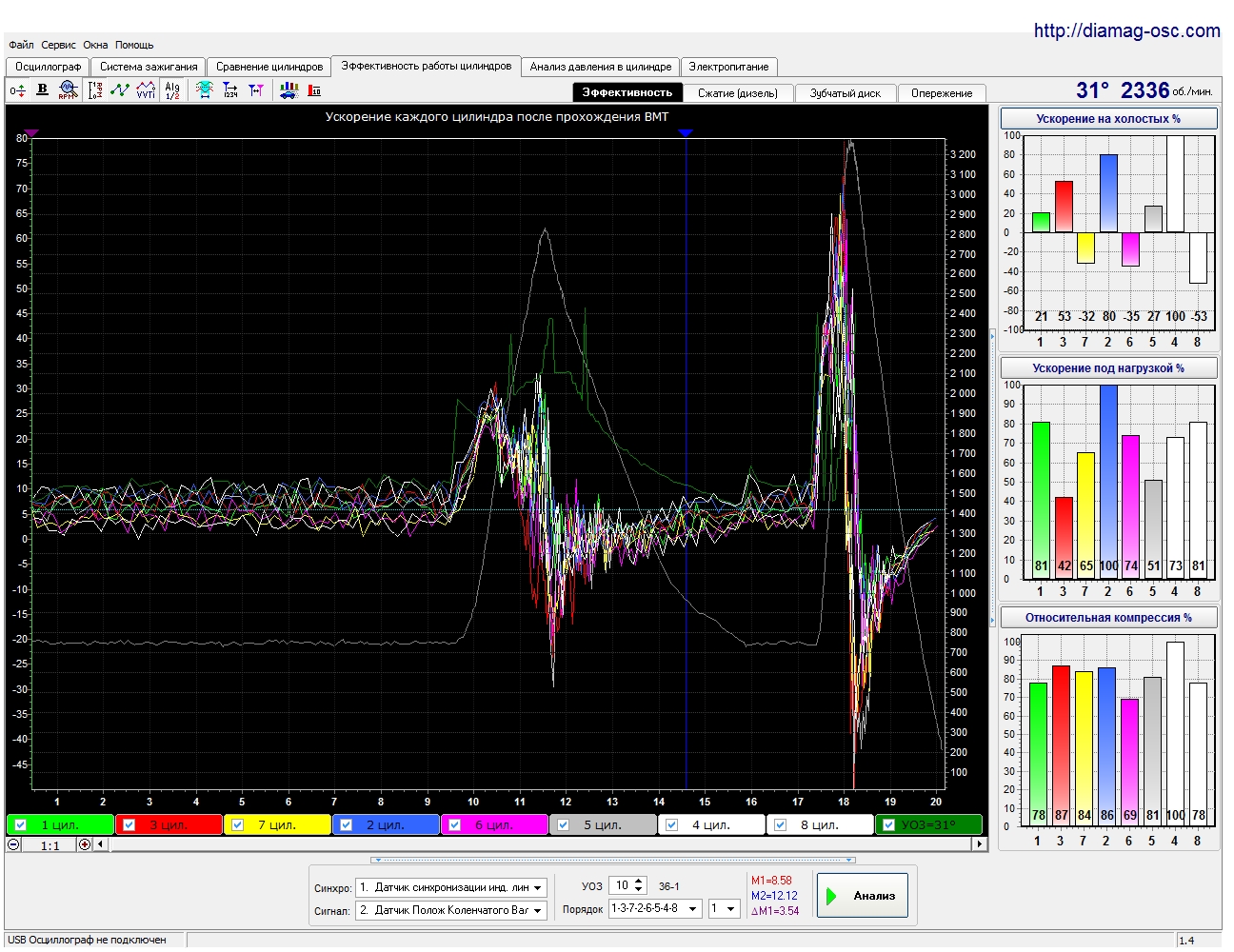Switch algorithm with the Alg 1/2 icon

172,90
